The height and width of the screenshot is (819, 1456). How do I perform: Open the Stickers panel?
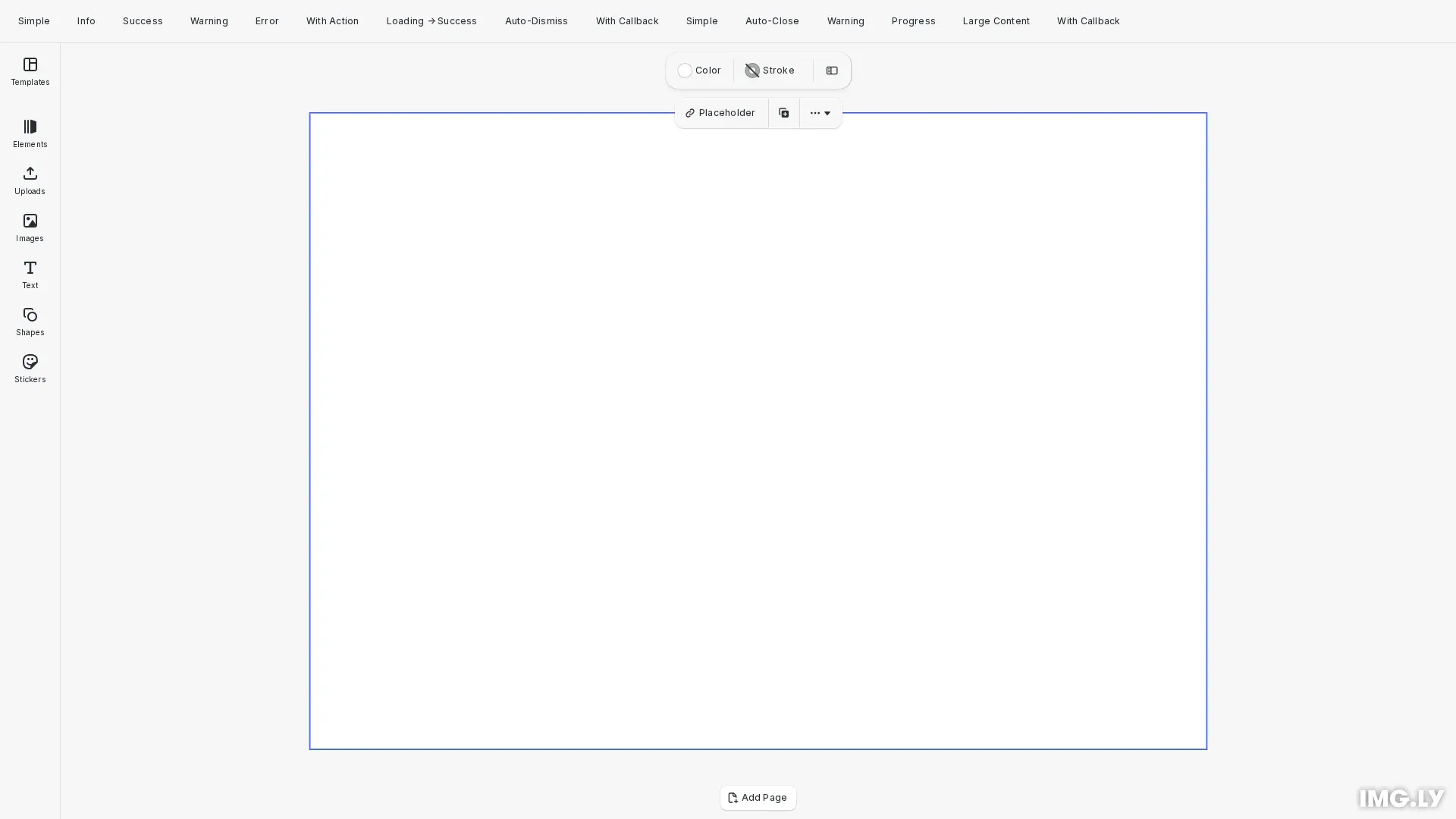30,369
